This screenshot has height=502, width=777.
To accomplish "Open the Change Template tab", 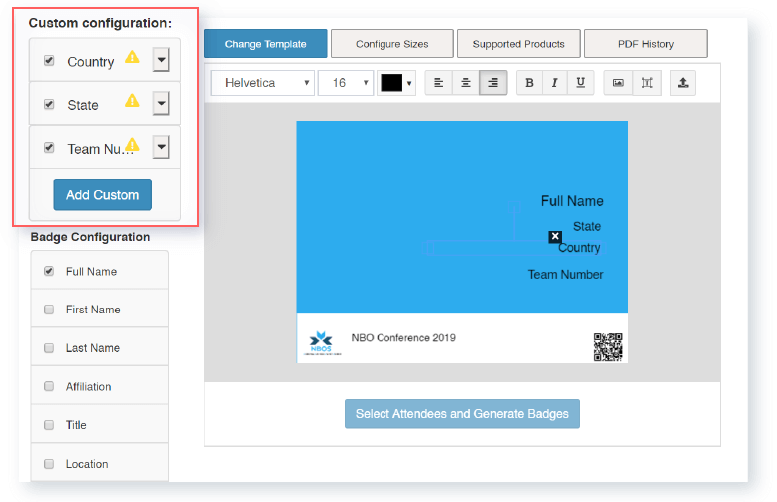I will point(266,44).
